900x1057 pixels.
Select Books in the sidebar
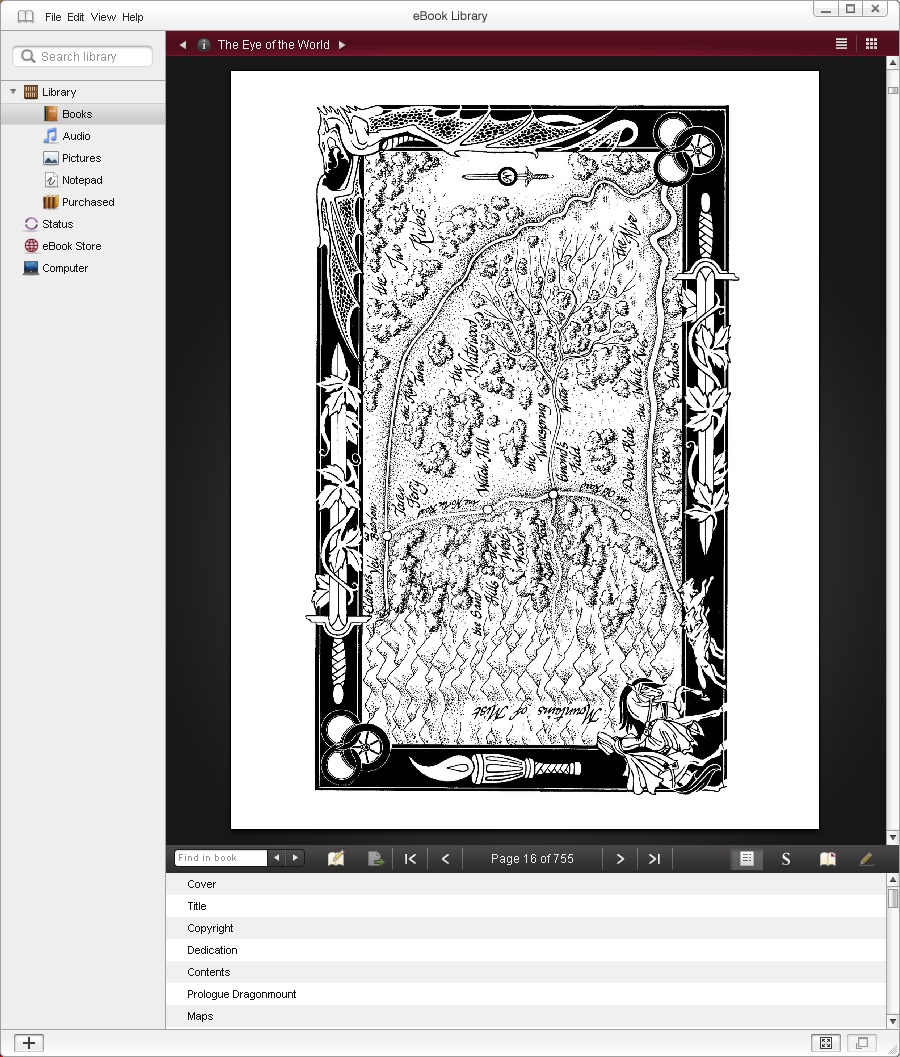click(x=77, y=114)
